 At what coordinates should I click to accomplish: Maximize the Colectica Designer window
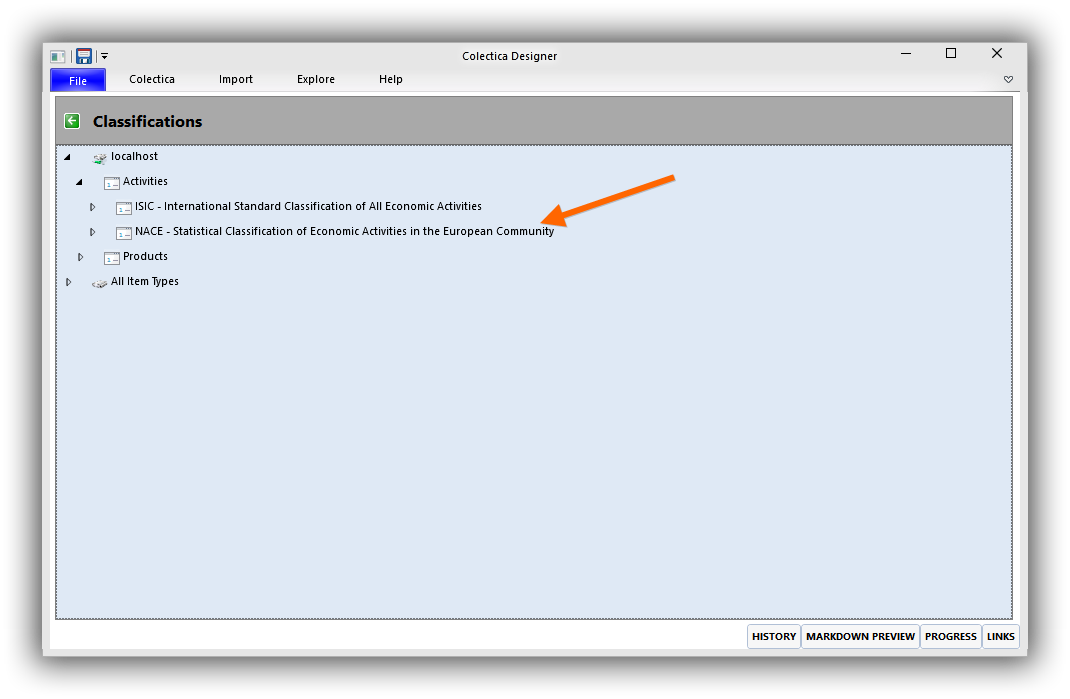click(x=951, y=53)
